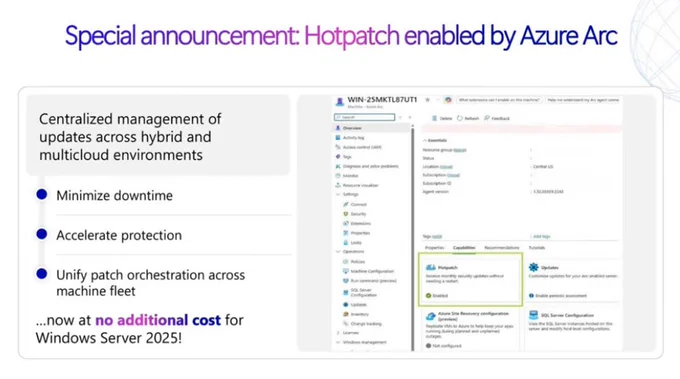Click the move link next to Subscription
This screenshot has height=379, width=680.
[453, 175]
